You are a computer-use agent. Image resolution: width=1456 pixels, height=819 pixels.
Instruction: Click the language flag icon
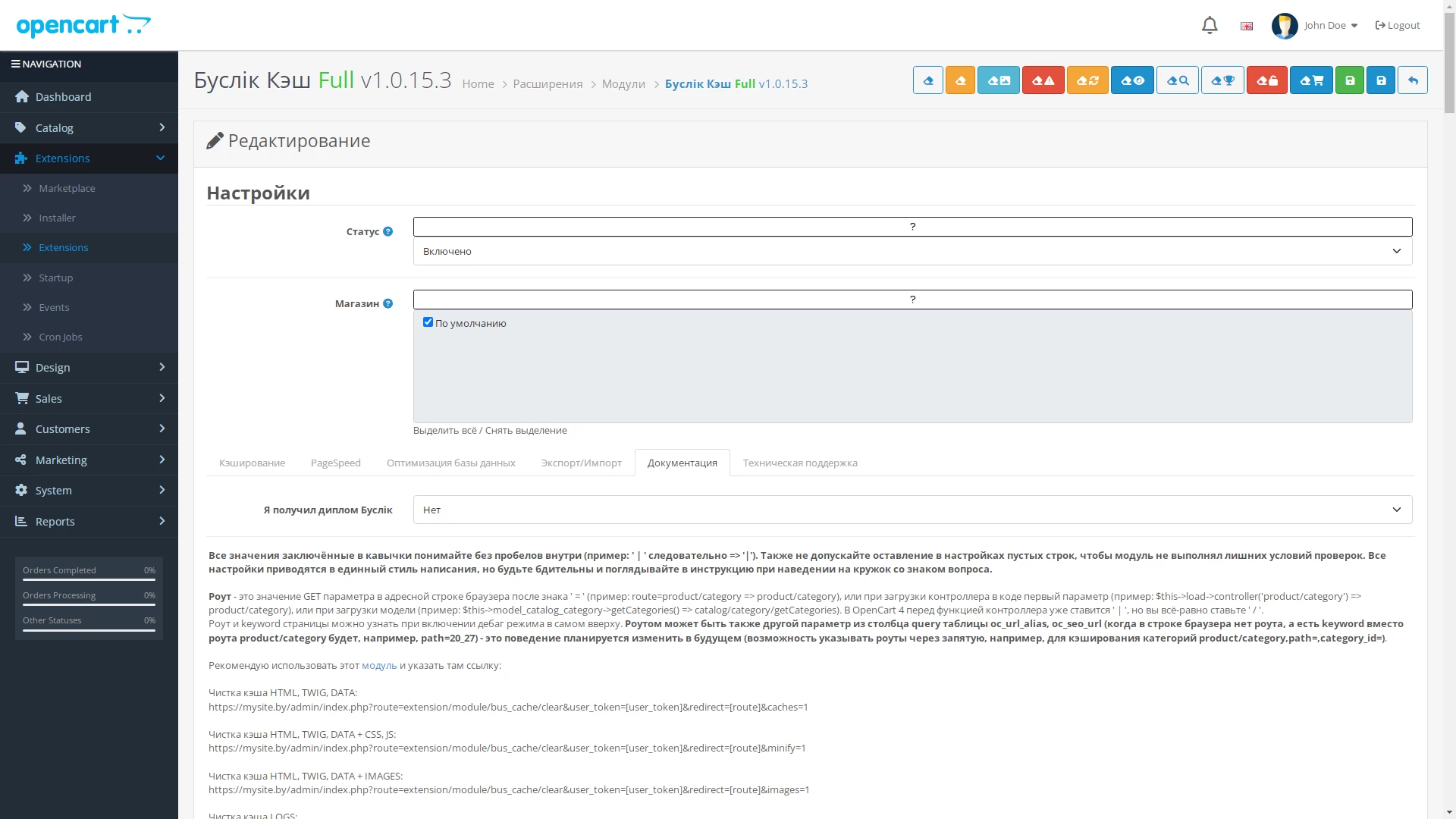tap(1247, 26)
